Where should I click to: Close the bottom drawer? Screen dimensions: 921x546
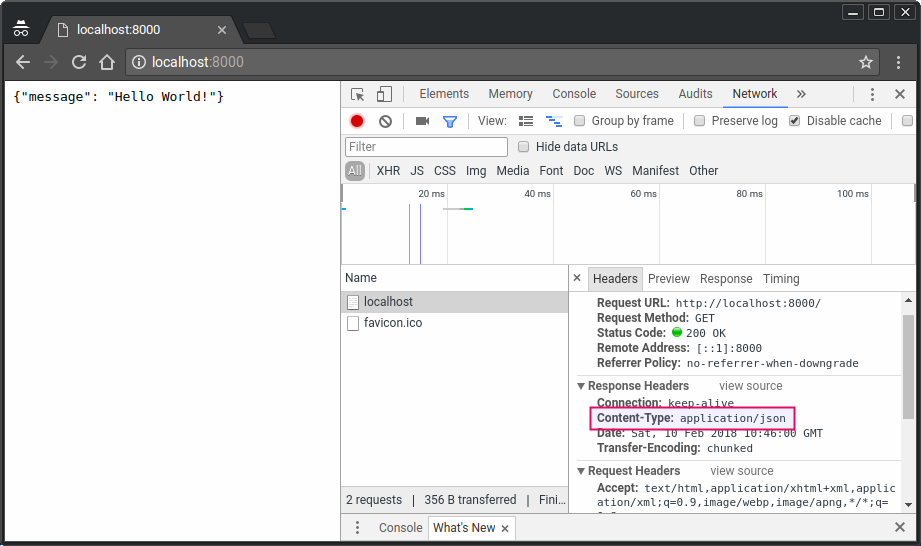[x=900, y=527]
